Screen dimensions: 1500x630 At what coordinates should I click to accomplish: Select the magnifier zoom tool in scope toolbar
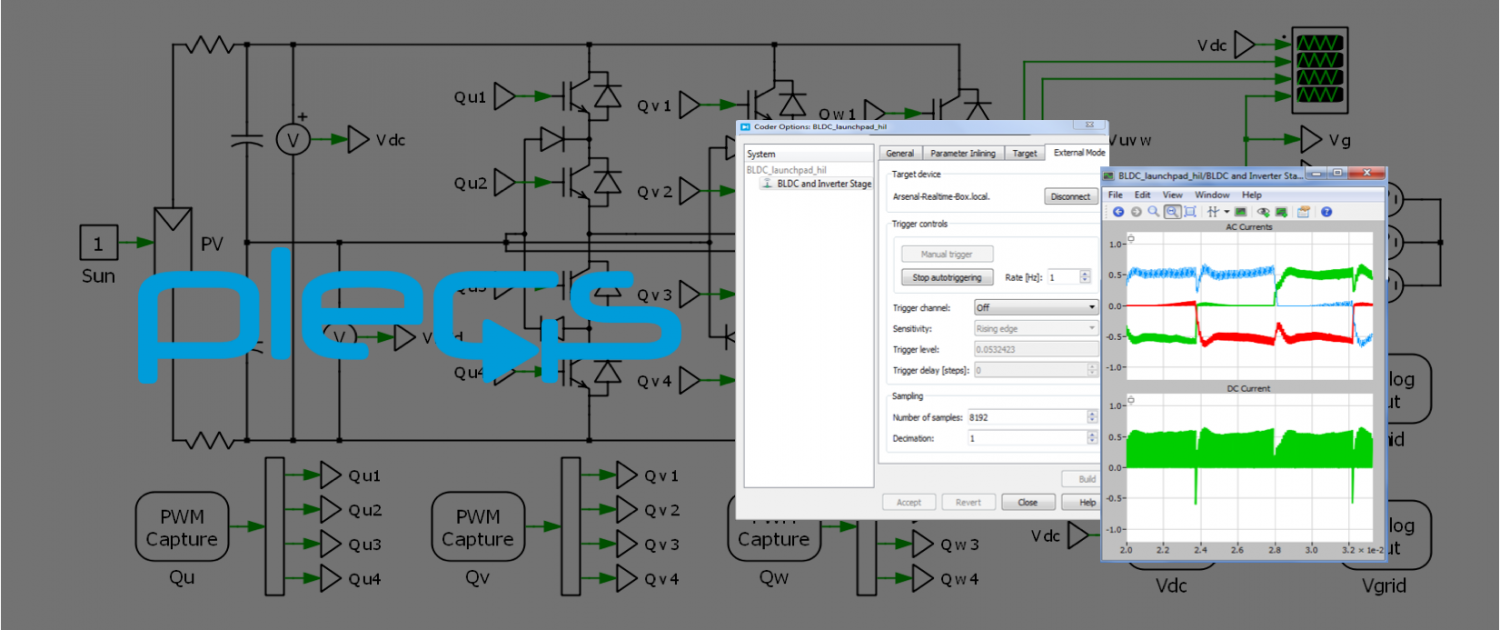point(1153,212)
